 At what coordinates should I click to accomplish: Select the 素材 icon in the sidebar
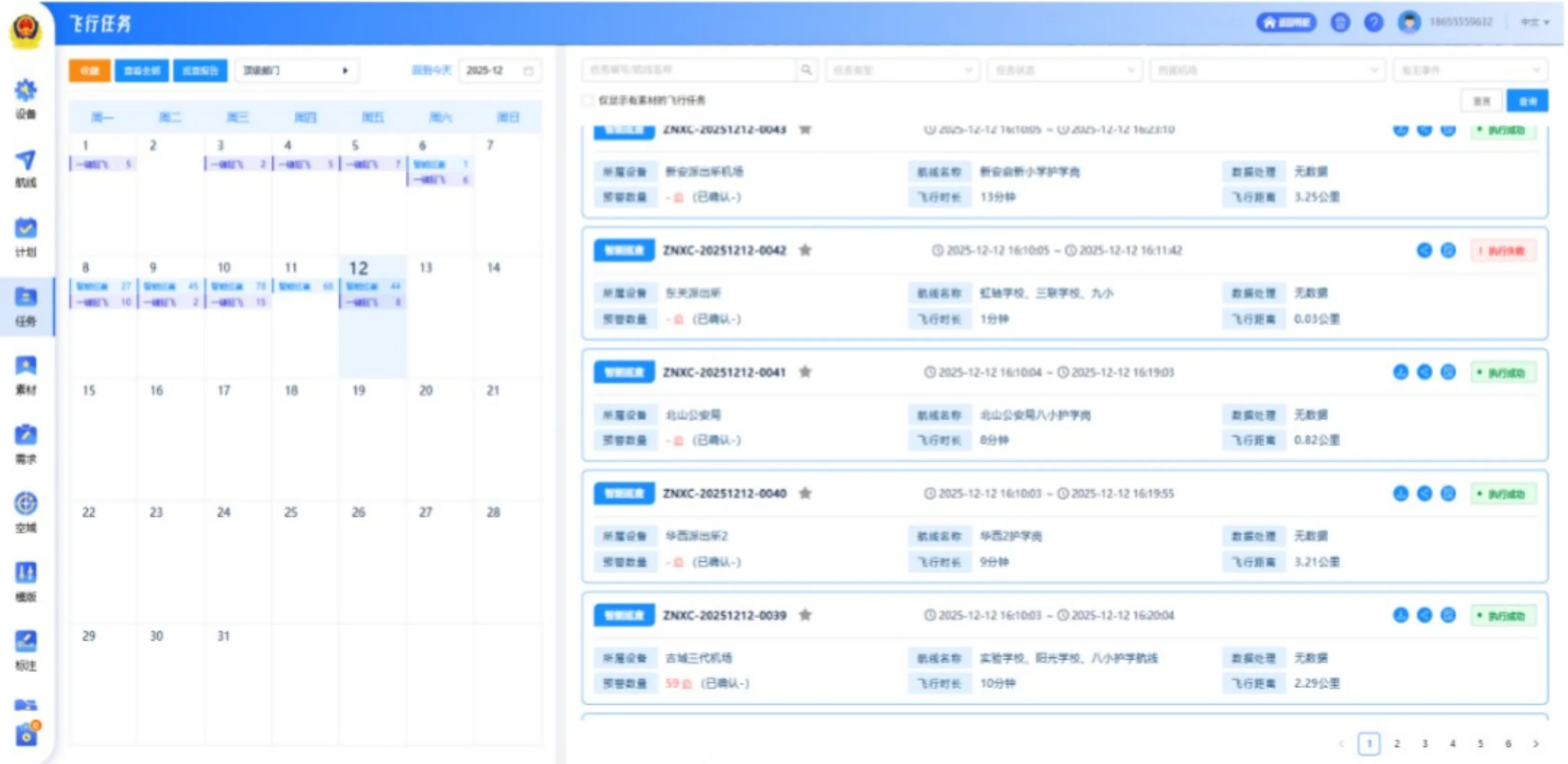point(26,375)
